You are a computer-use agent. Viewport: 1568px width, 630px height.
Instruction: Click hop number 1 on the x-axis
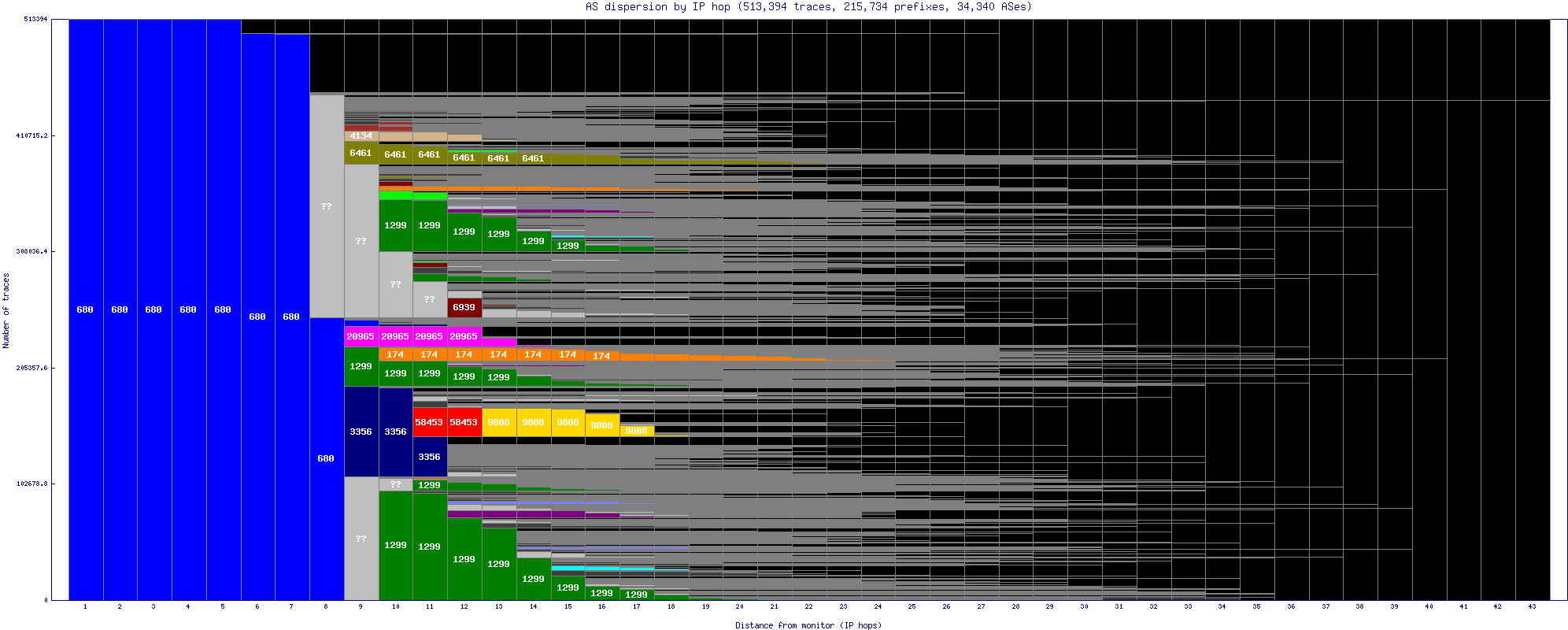tap(85, 606)
